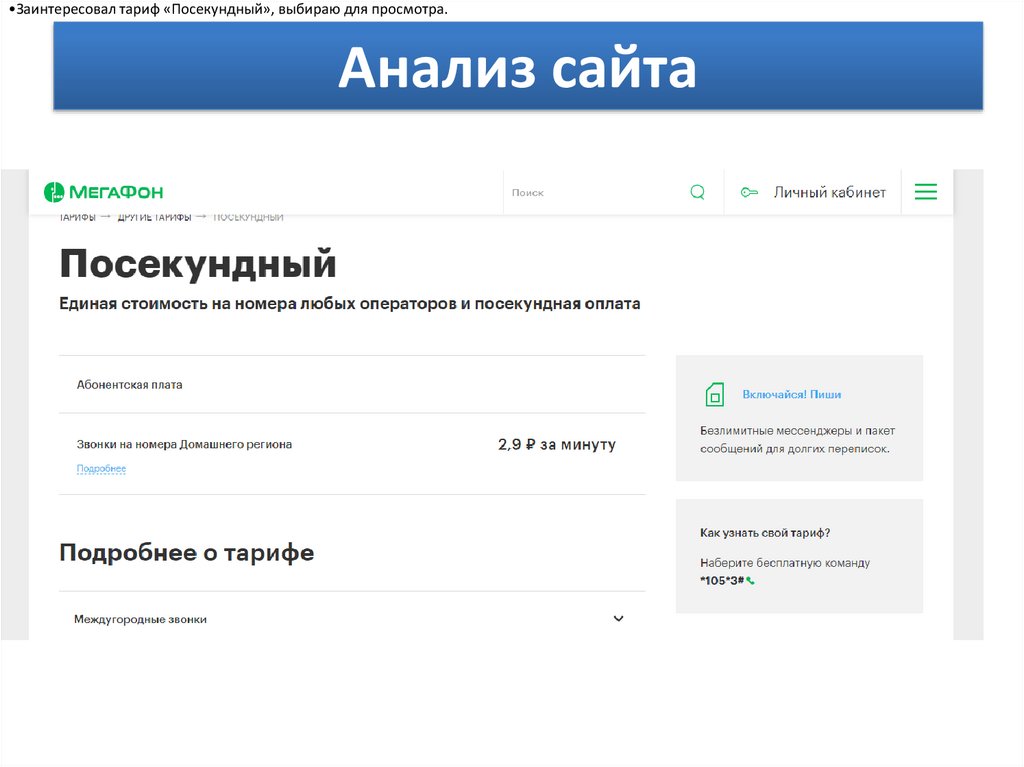Click the *105*3# command text
The width and height of the screenshot is (1024, 767).
coord(721,581)
